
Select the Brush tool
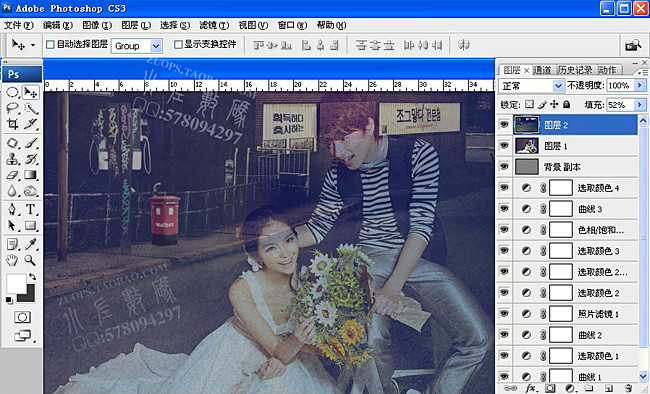(30, 143)
